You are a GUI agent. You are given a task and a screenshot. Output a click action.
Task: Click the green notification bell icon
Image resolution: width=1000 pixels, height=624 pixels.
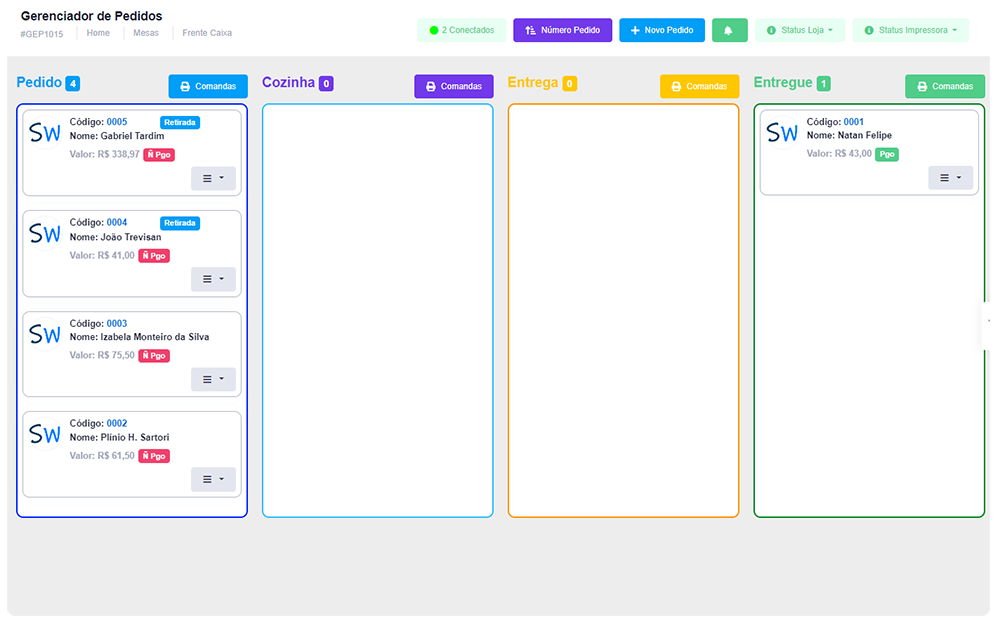point(729,30)
